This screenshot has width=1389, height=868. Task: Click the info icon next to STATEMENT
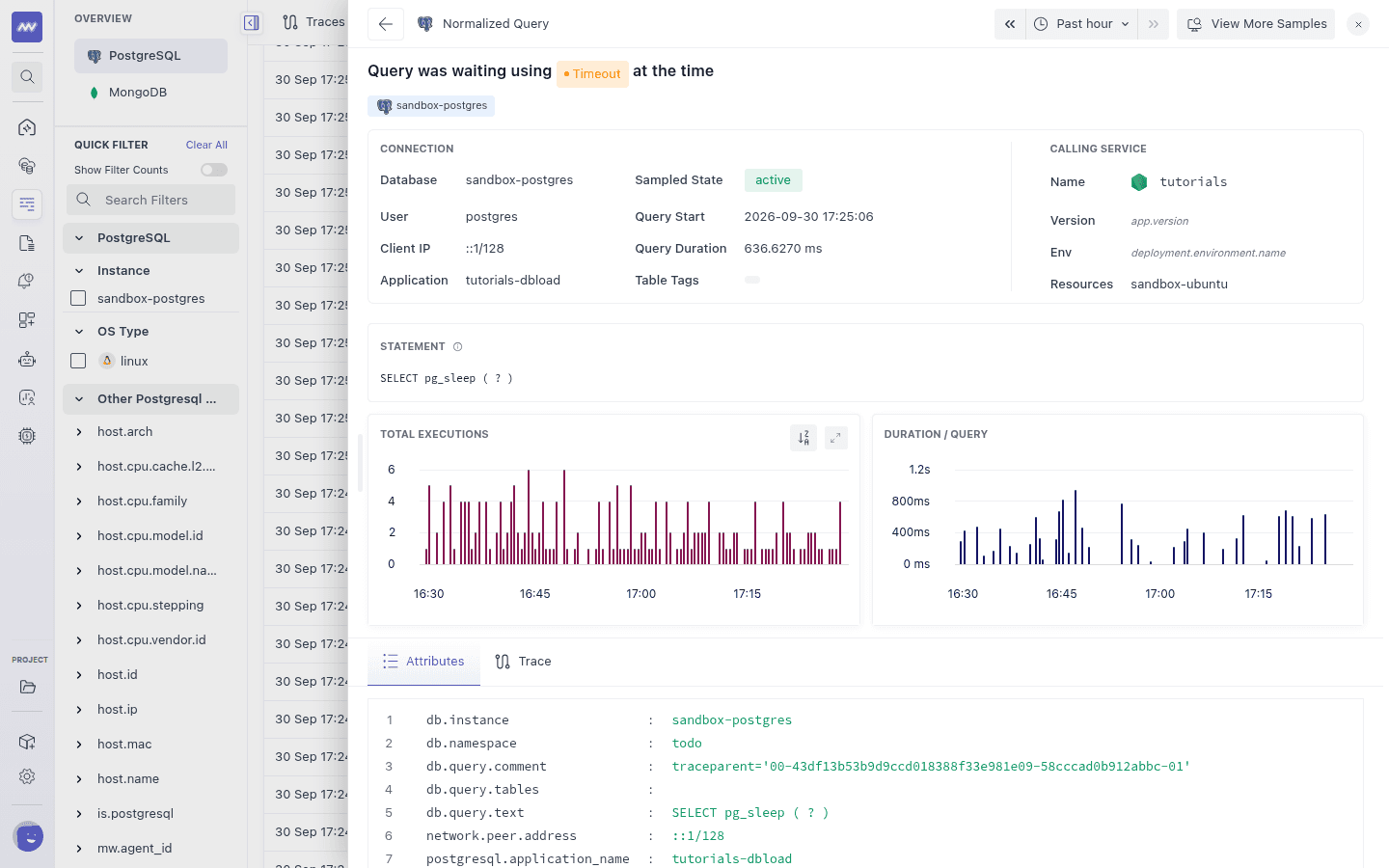click(457, 347)
